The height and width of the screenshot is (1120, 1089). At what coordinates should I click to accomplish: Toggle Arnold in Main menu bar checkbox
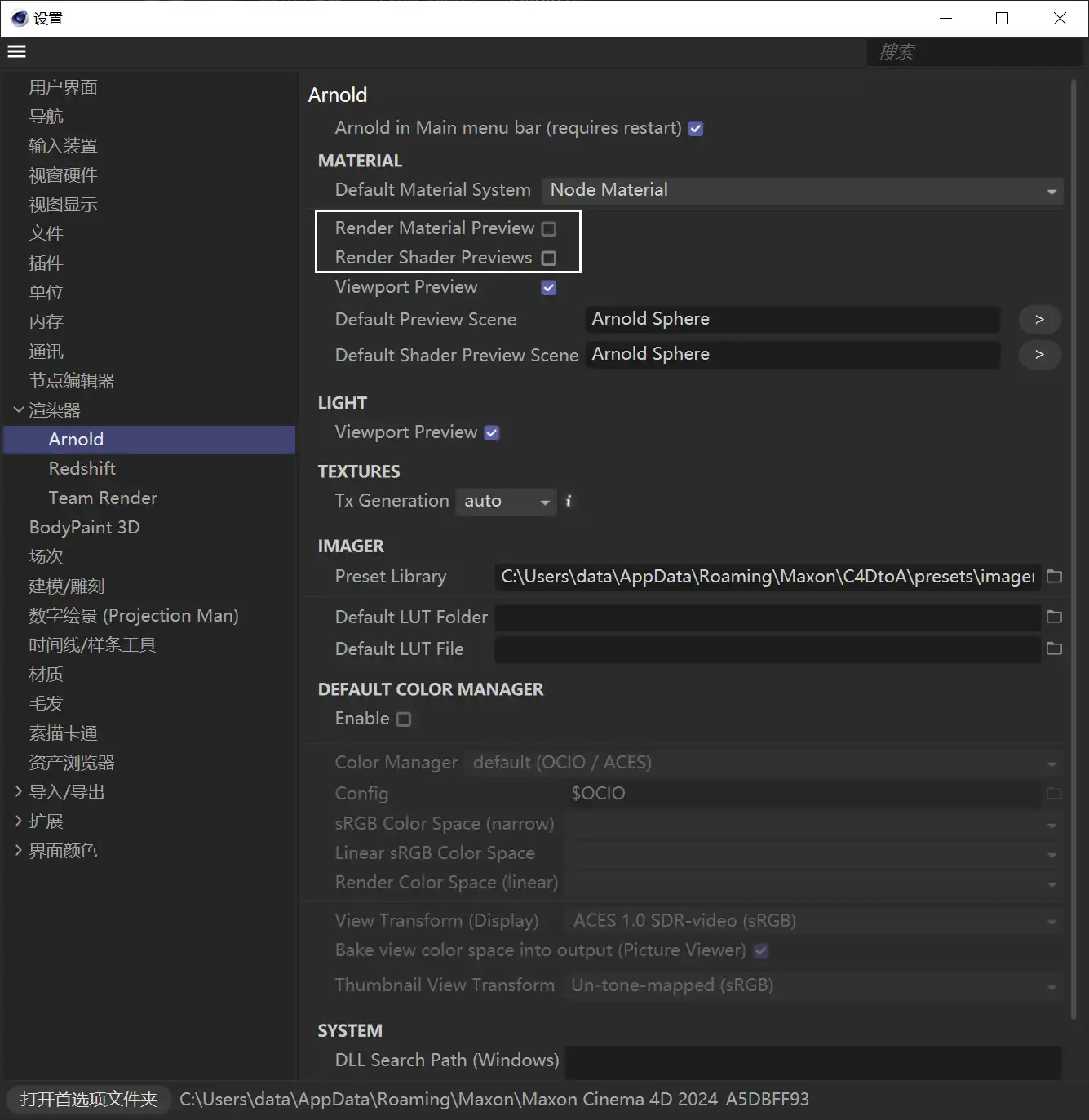point(696,129)
